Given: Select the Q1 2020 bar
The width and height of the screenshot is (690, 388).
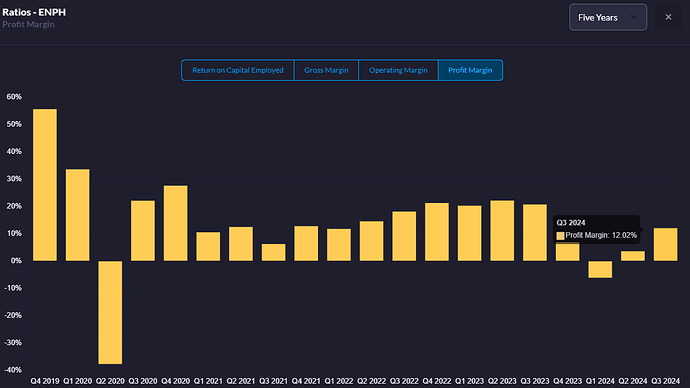Looking at the screenshot, I should point(77,215).
